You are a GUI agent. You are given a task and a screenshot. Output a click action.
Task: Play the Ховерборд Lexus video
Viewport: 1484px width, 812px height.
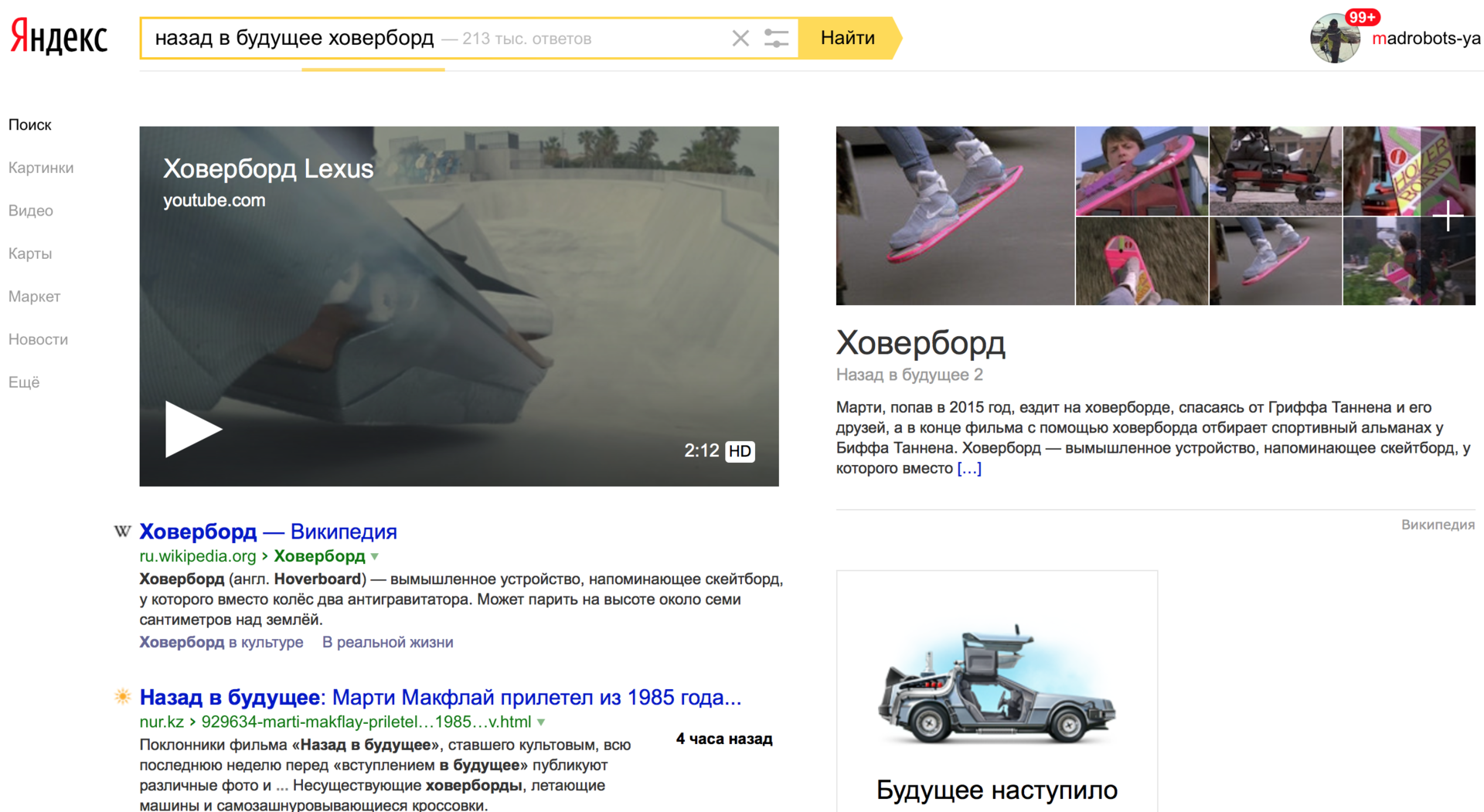(193, 429)
